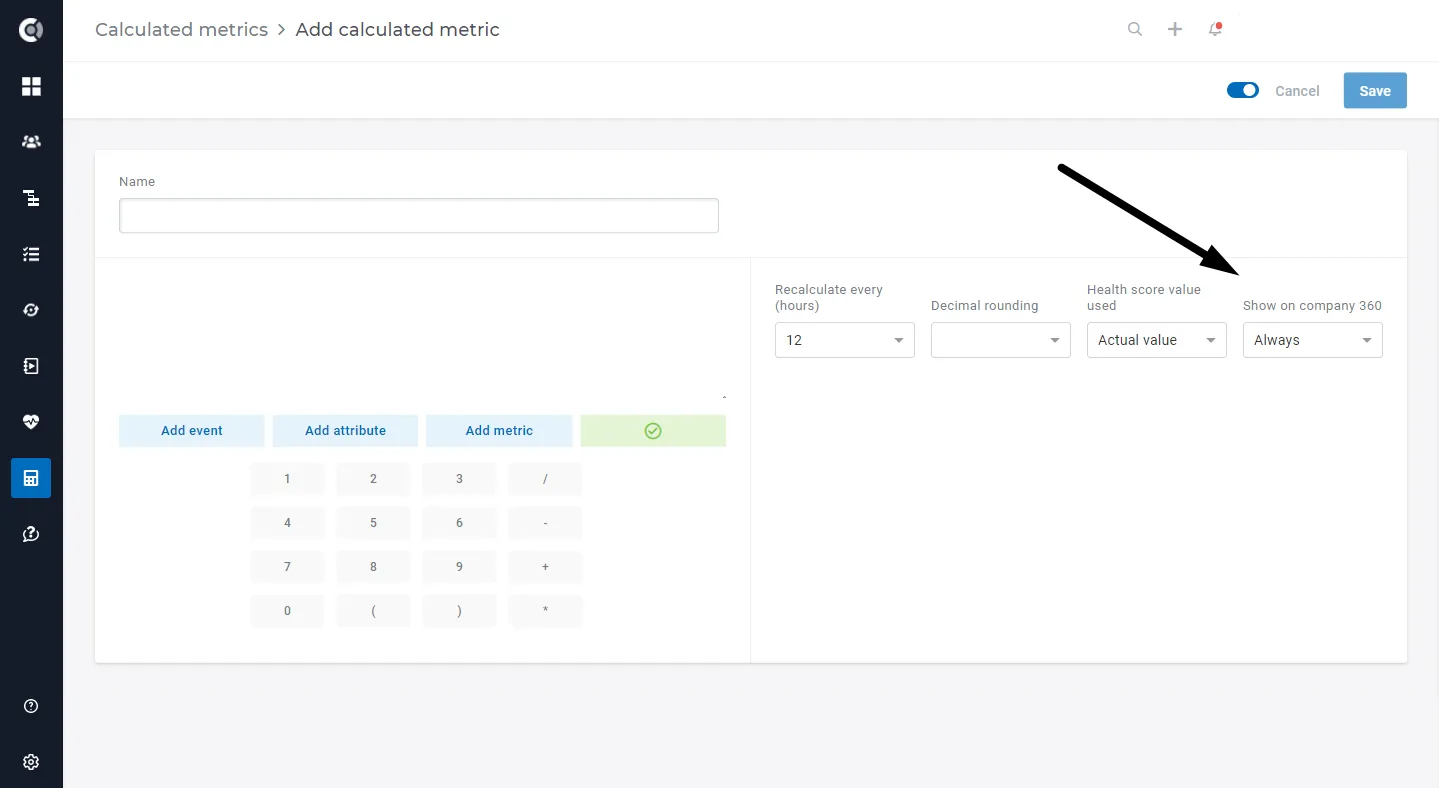Click the Add attribute button

[346, 431]
